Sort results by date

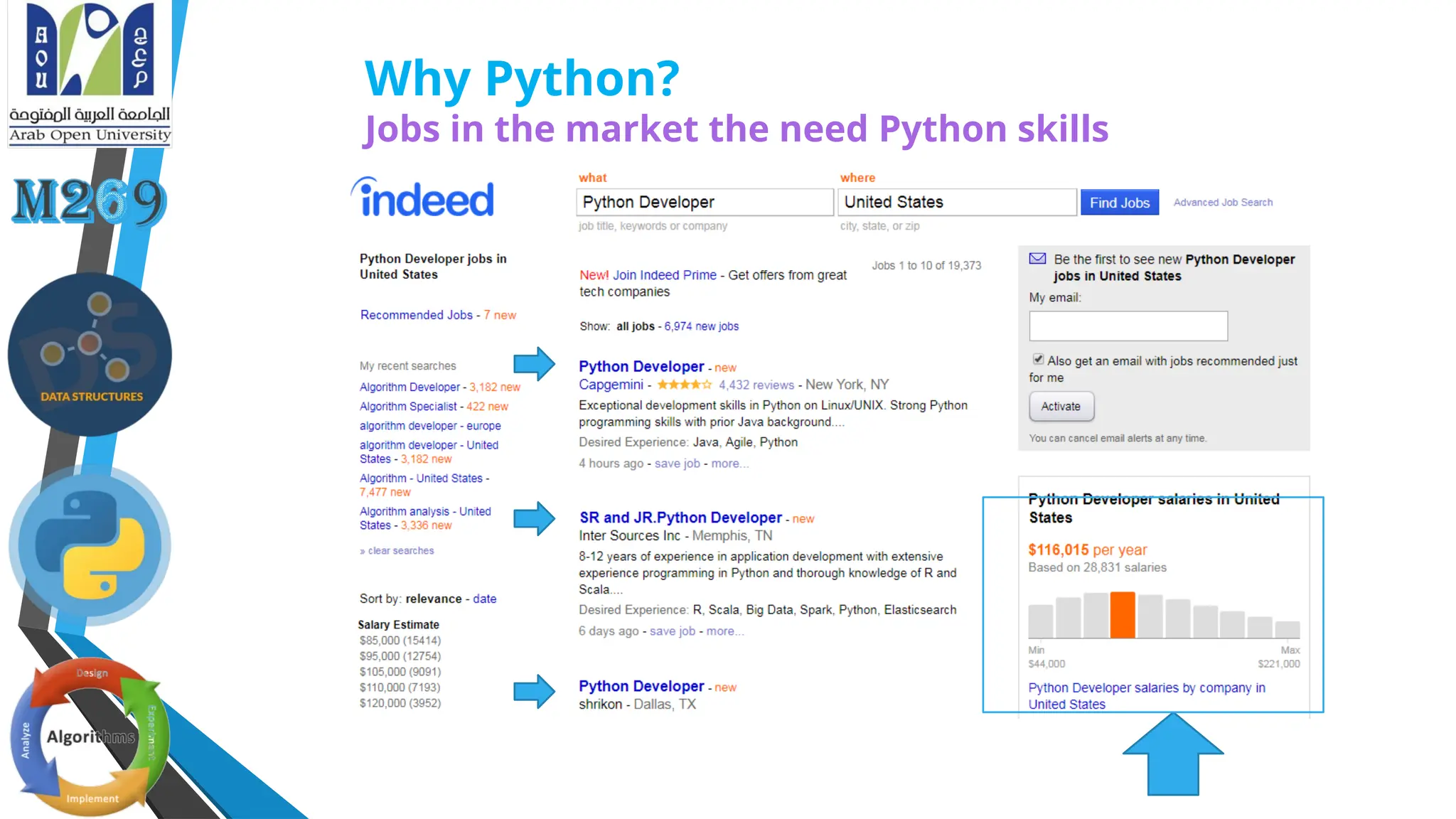[x=484, y=599]
